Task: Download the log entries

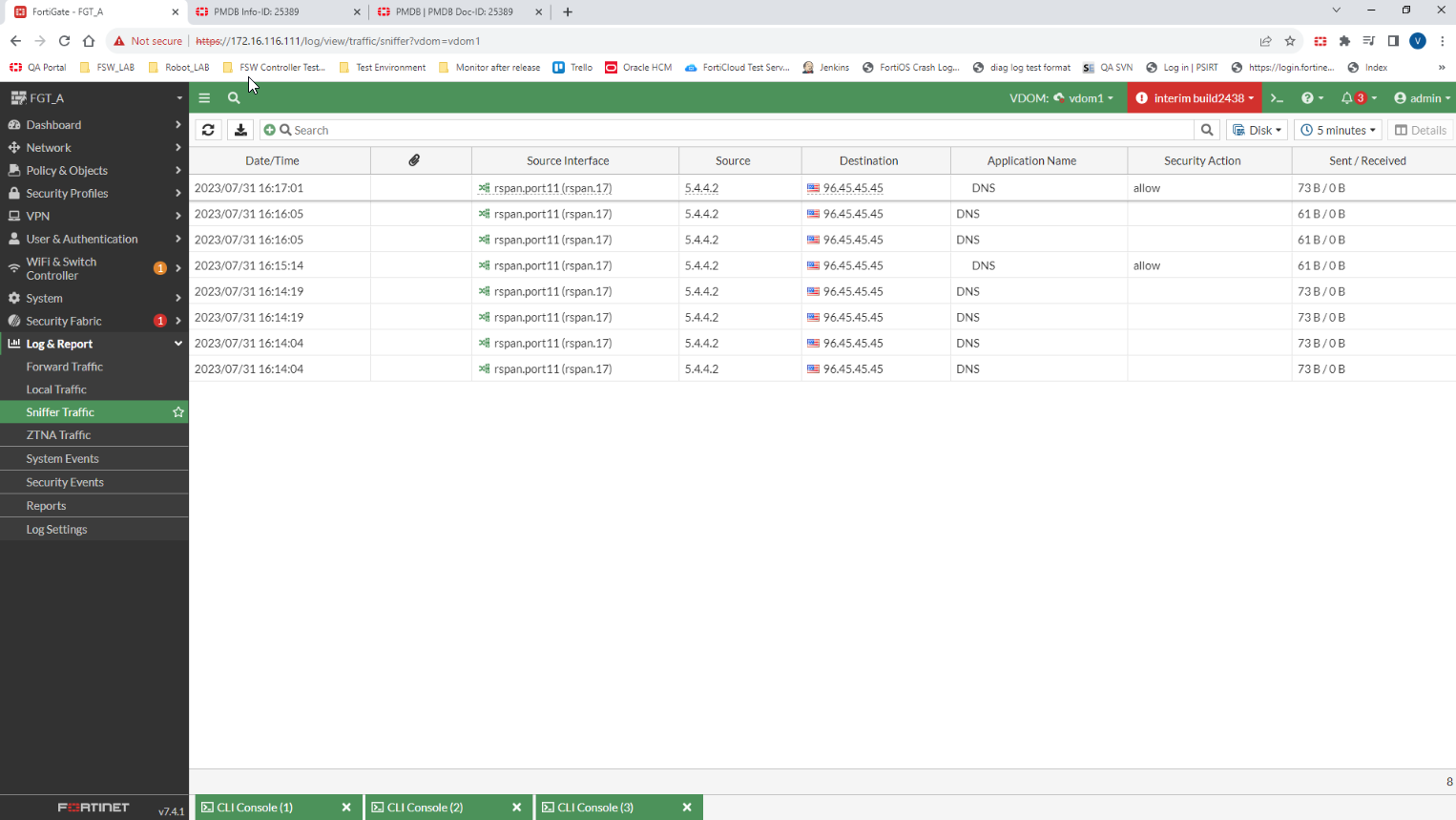Action: (x=240, y=129)
